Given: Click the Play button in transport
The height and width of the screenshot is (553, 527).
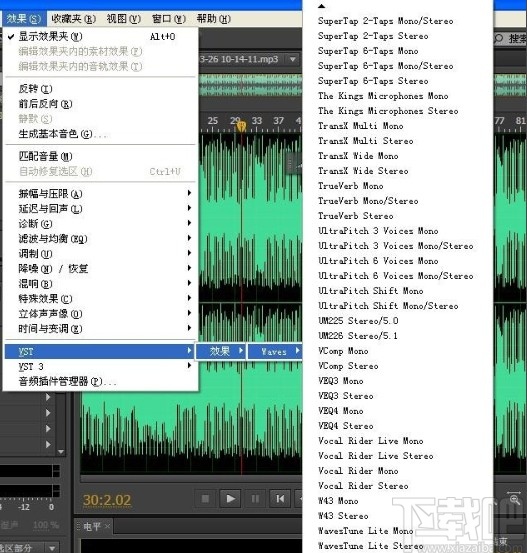Looking at the screenshot, I should pyautogui.click(x=230, y=499).
